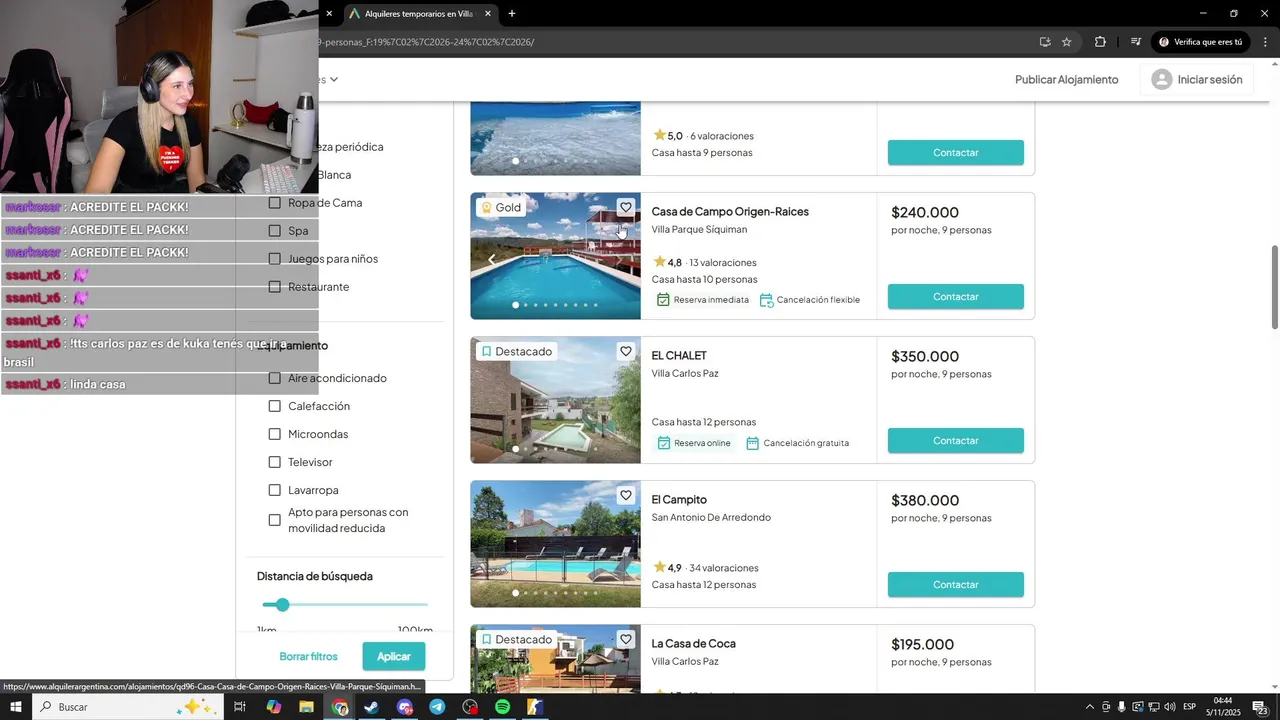1280x720 pixels.
Task: Open Telegram from the taskbar
Action: 437,707
